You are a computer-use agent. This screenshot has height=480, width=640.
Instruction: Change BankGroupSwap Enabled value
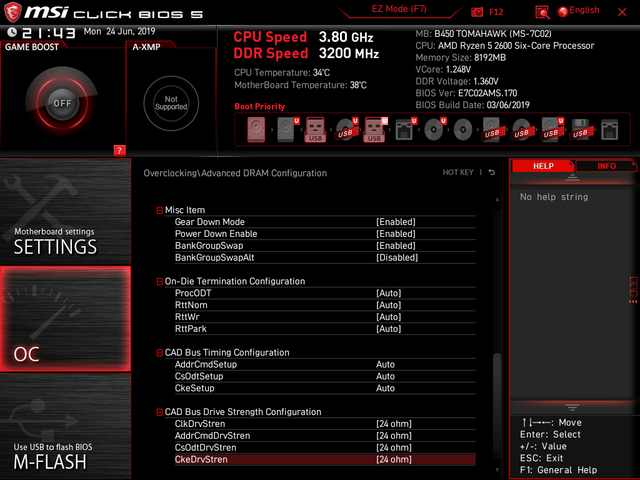[x=396, y=246]
